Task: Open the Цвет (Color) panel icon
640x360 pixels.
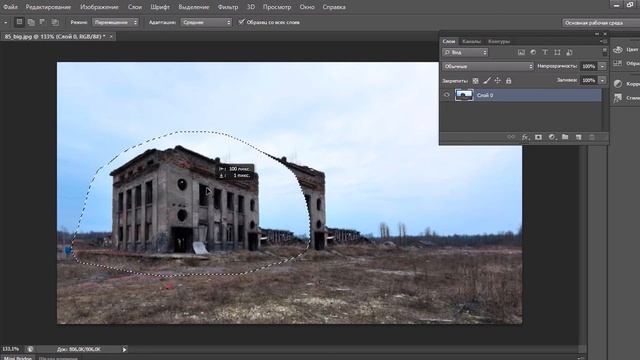Action: coord(618,49)
